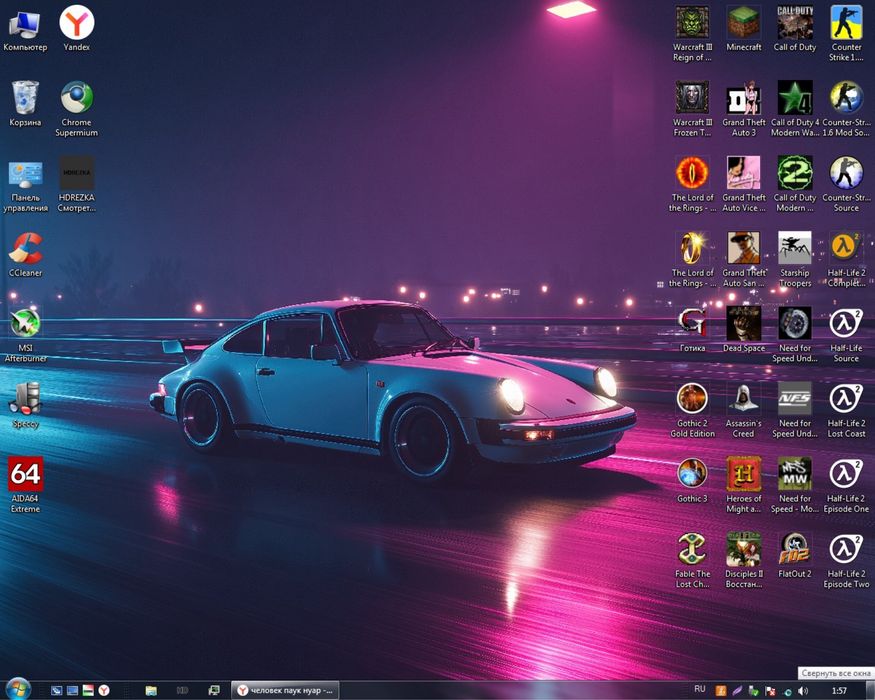Viewport: 875px width, 700px height.
Task: Select the Half-Life Source icon
Action: pos(846,335)
